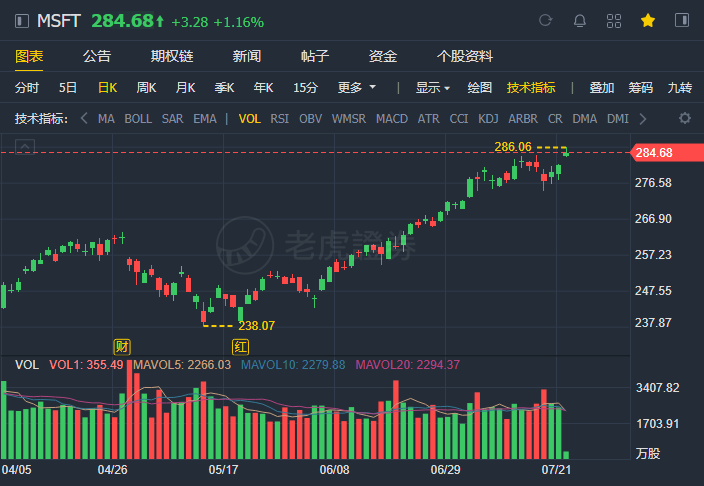The height and width of the screenshot is (486, 704).
Task: Open the 帖子 tab
Action: pyautogui.click(x=315, y=57)
